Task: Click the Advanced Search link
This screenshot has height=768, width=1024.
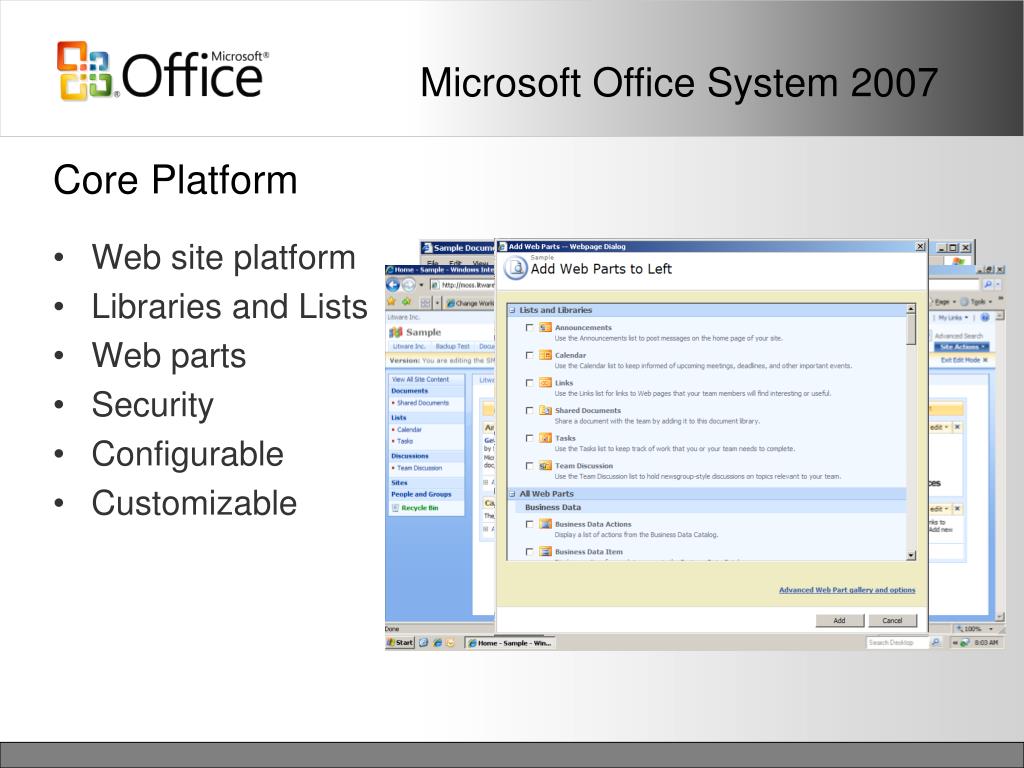Action: [958, 336]
